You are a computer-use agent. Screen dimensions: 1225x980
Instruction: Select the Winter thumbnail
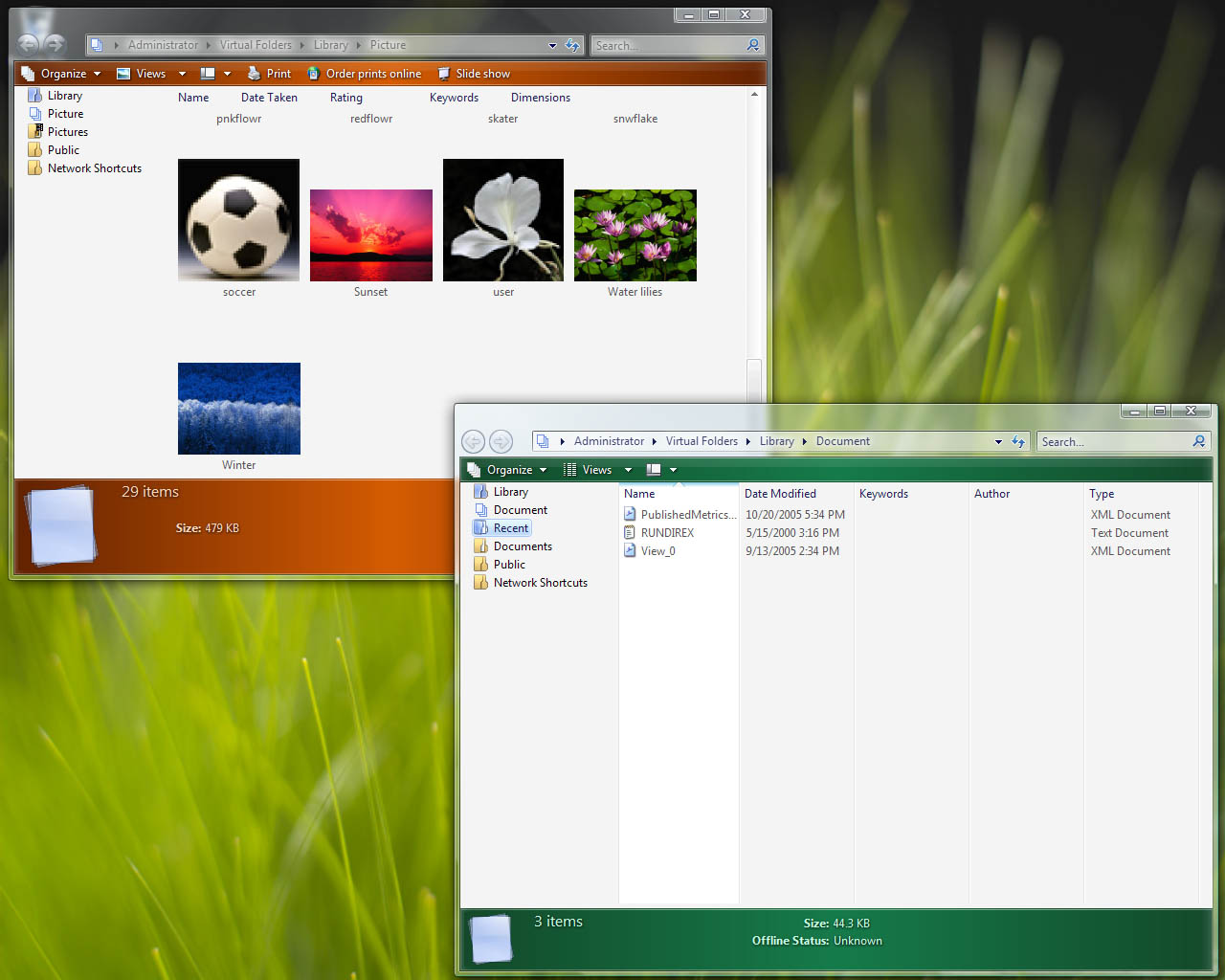[239, 409]
